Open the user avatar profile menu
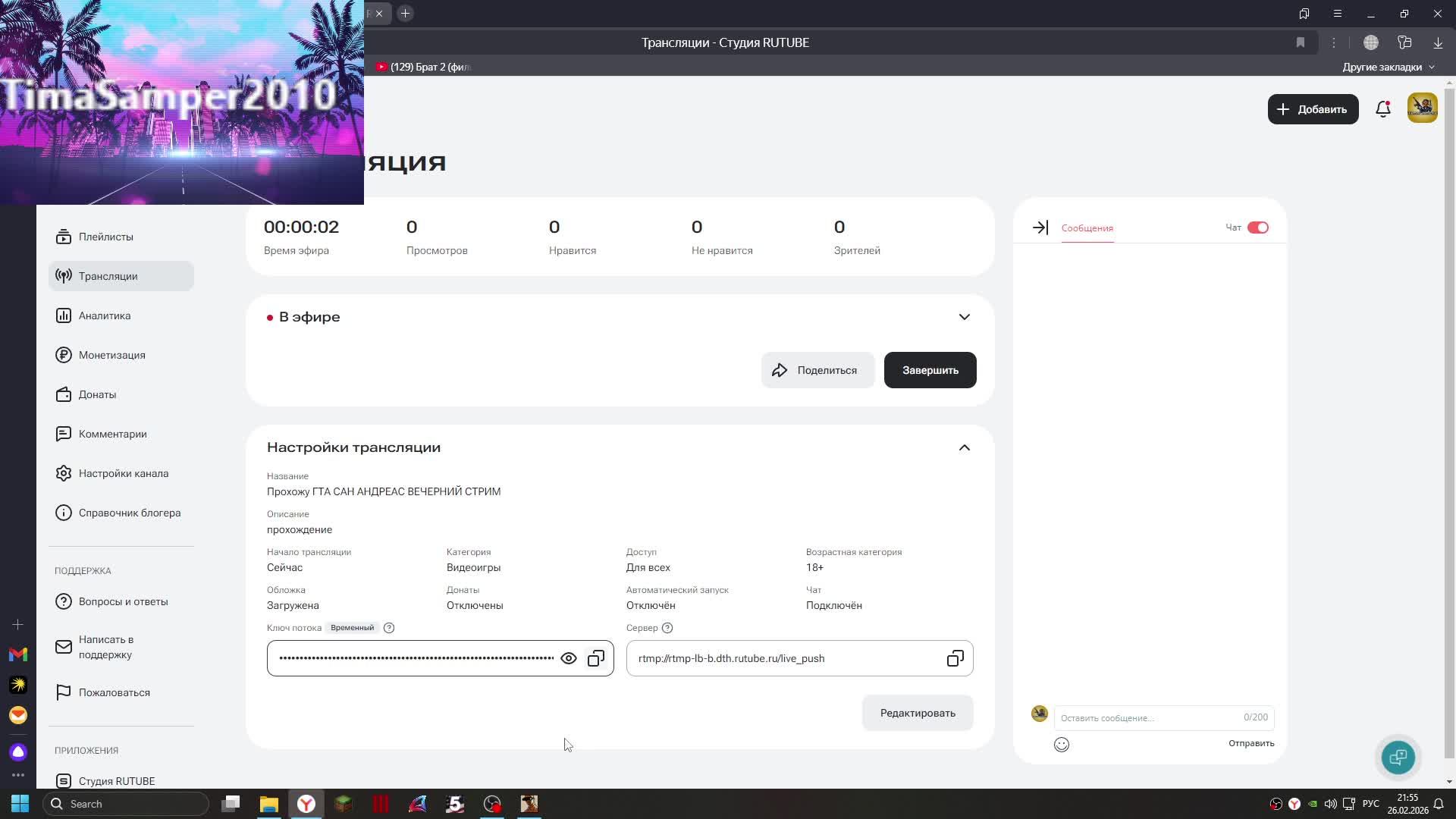Screen dimensions: 1456x819 click(1422, 108)
